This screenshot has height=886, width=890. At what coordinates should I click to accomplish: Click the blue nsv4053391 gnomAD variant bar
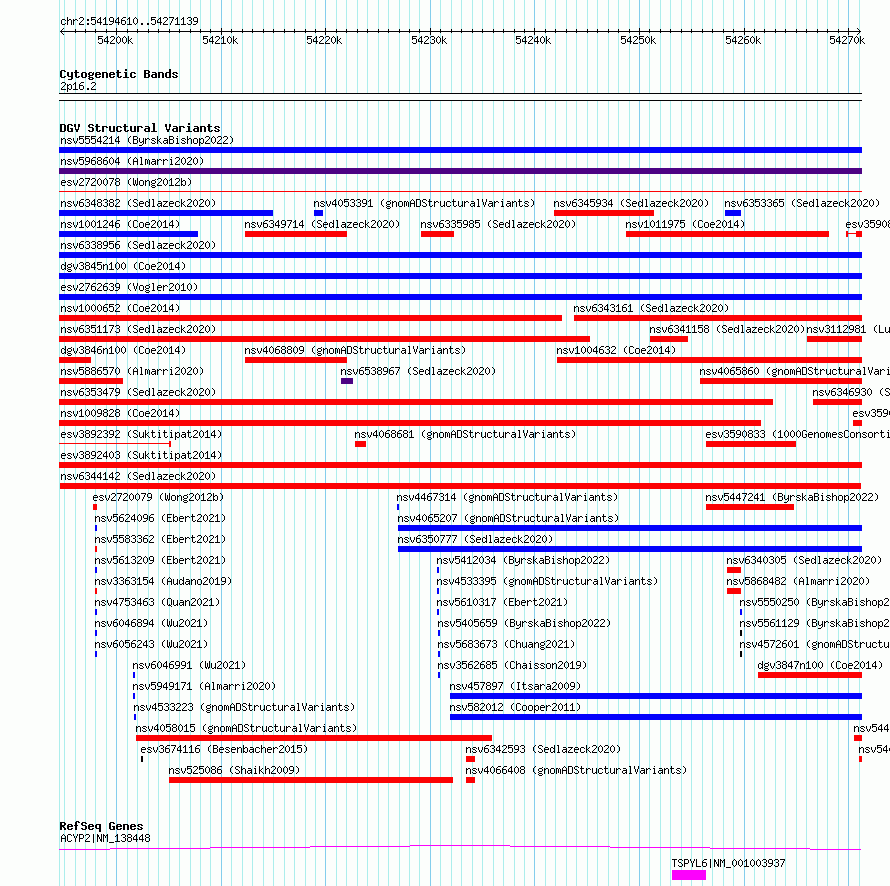(318, 213)
